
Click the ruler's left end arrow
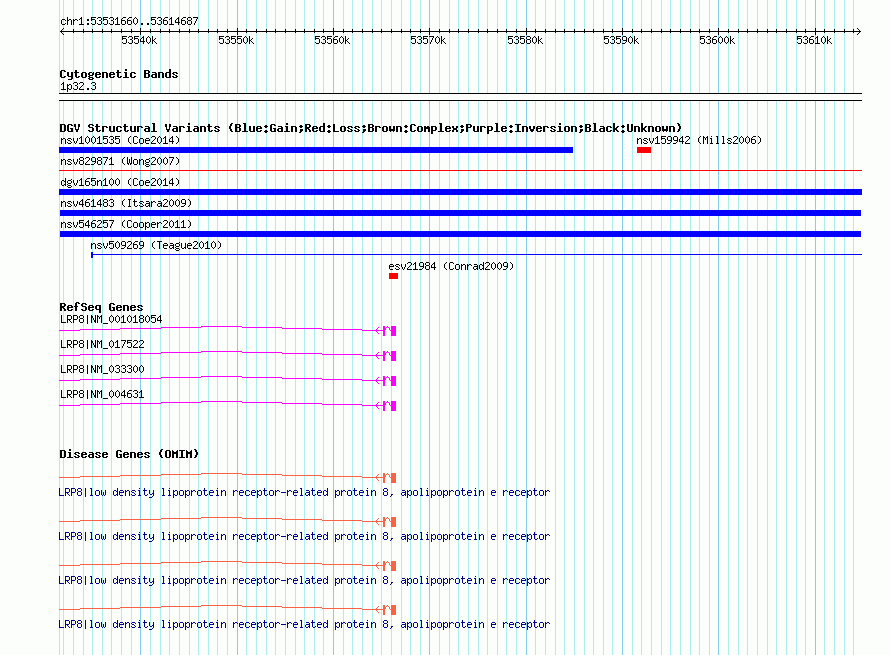tap(62, 32)
